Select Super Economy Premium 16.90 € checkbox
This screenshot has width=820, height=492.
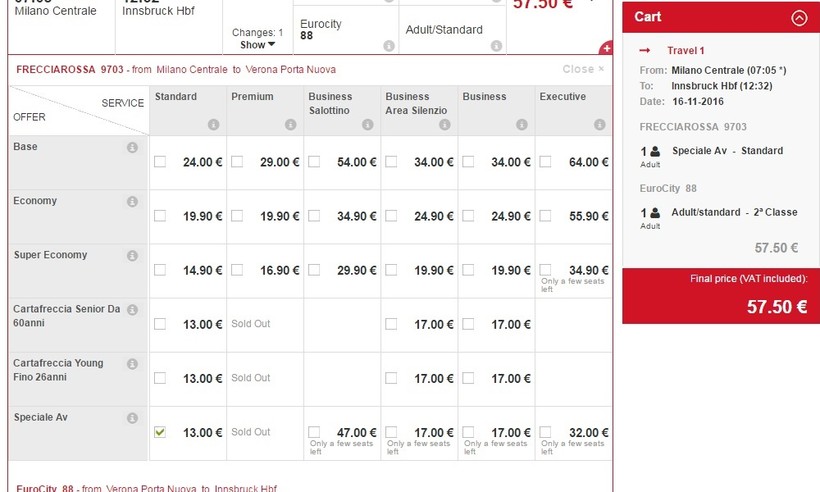coord(237,270)
